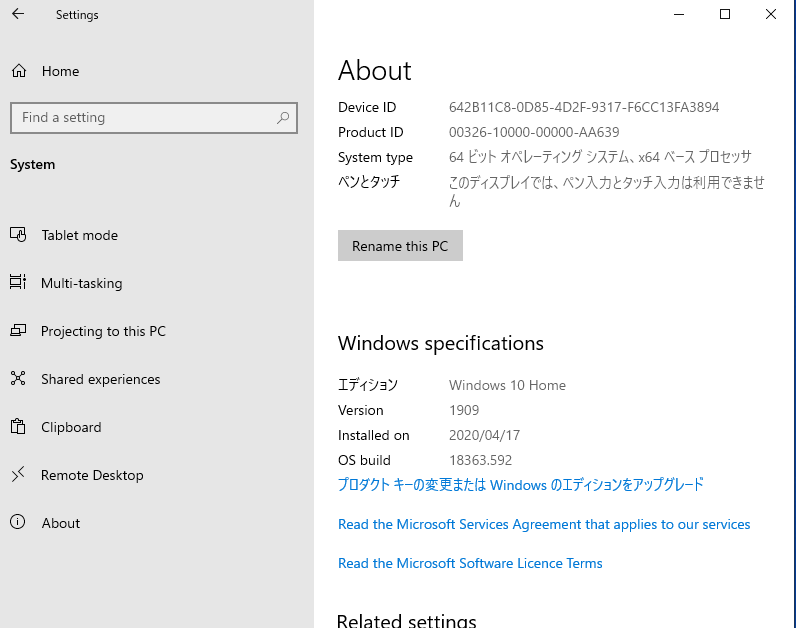Click the Rename this PC button

400,246
